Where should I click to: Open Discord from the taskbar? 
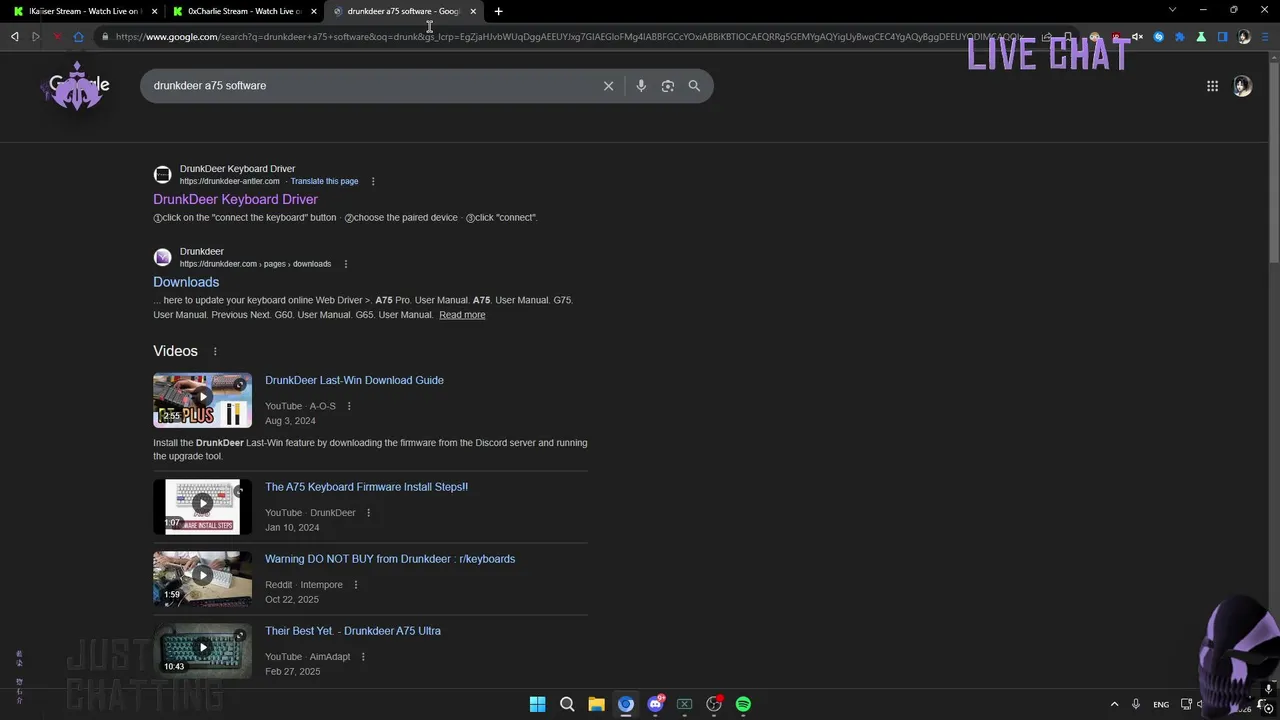(x=655, y=704)
